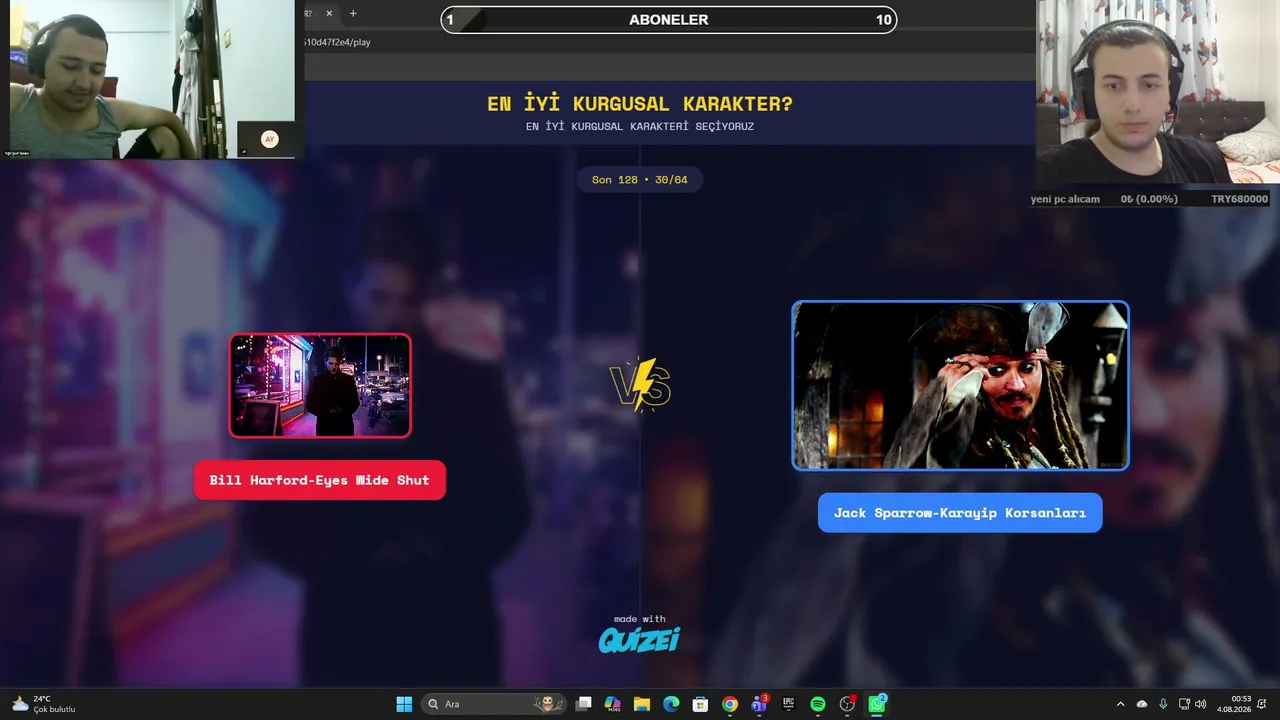Focus the browser address bar URL
Screen dimensions: 1280x720
tap(336, 42)
